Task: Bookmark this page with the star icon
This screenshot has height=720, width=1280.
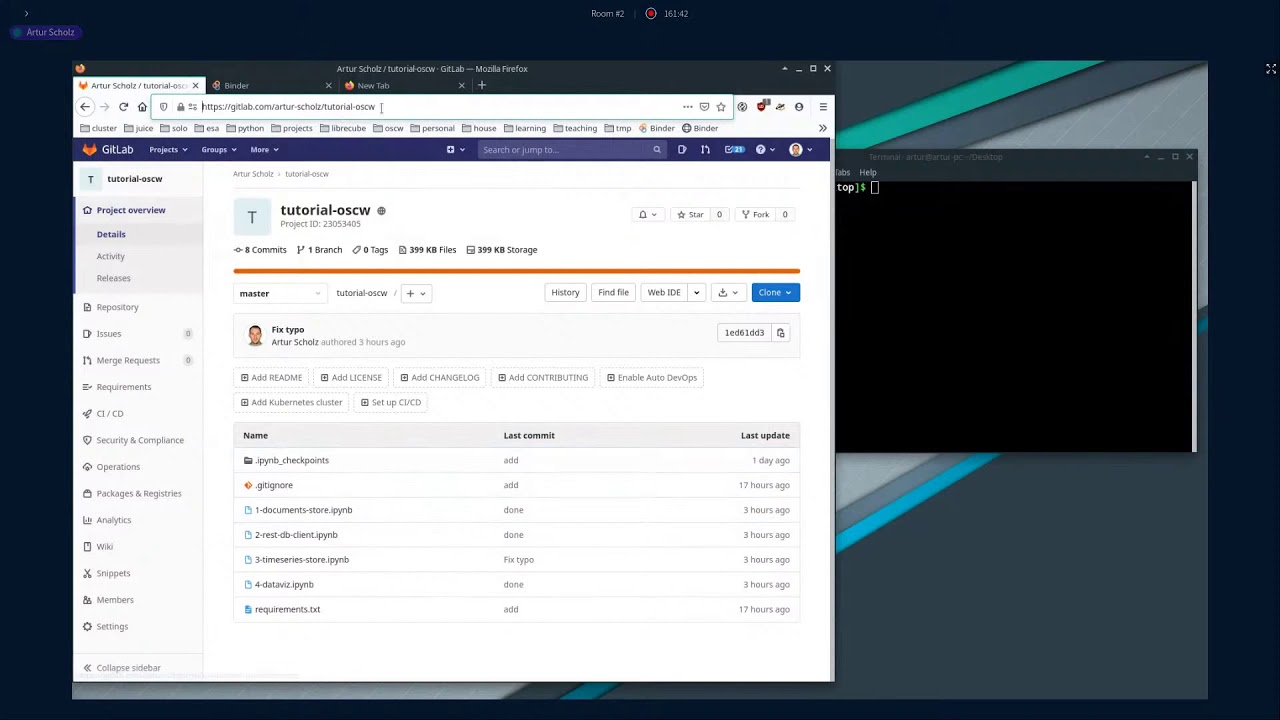Action: point(720,107)
